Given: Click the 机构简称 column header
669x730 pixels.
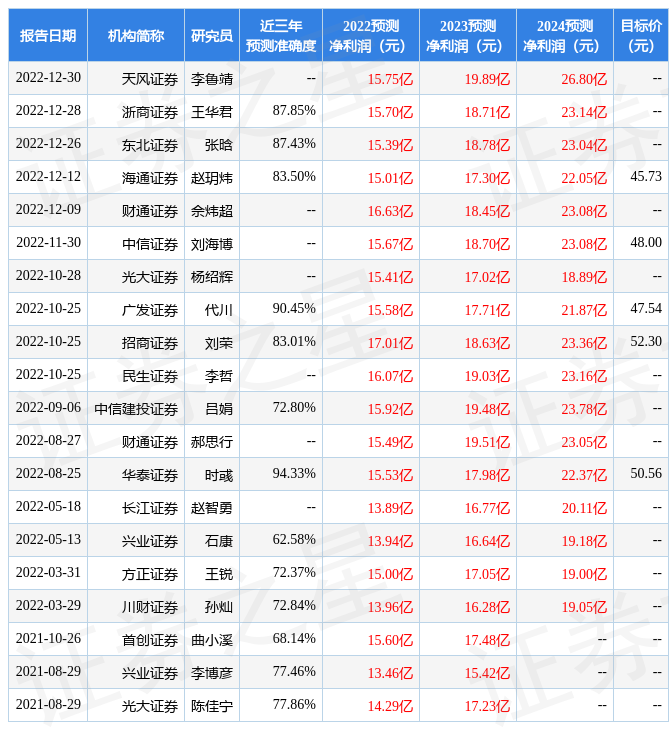Looking at the screenshot, I should pyautogui.click(x=136, y=35).
